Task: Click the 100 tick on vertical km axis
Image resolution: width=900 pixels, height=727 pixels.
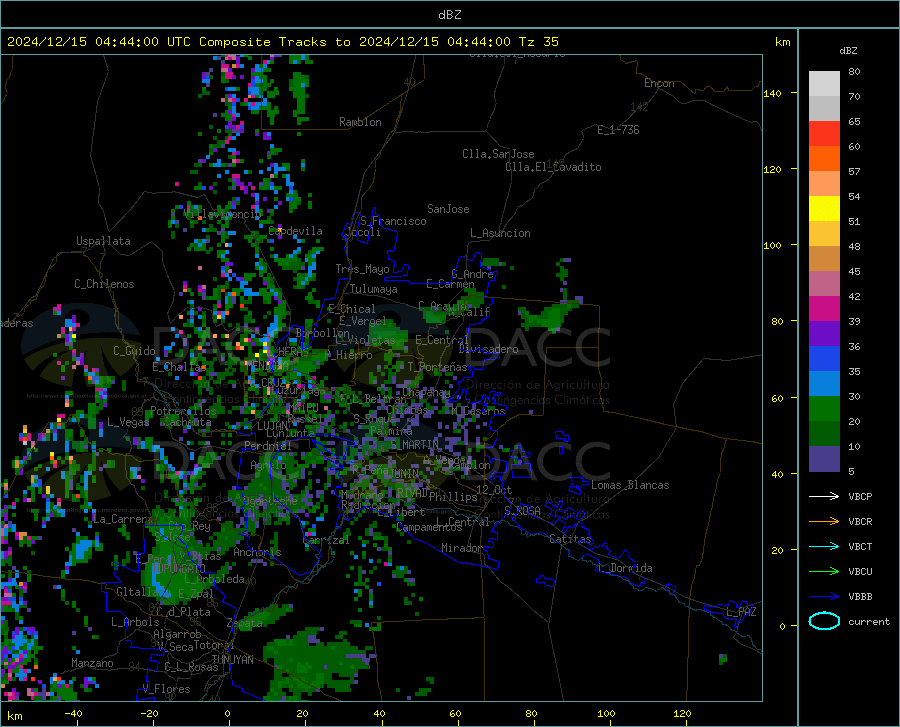Action: pos(773,245)
